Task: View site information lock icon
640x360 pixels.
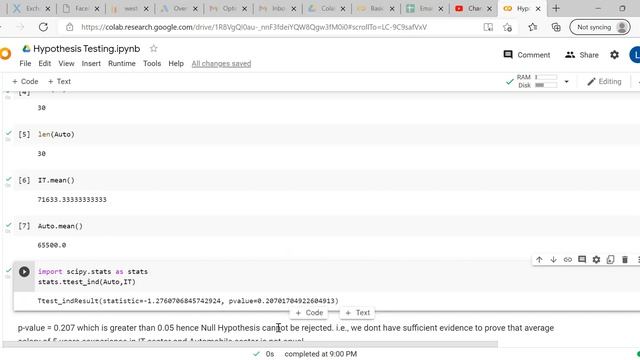Action: point(70,27)
